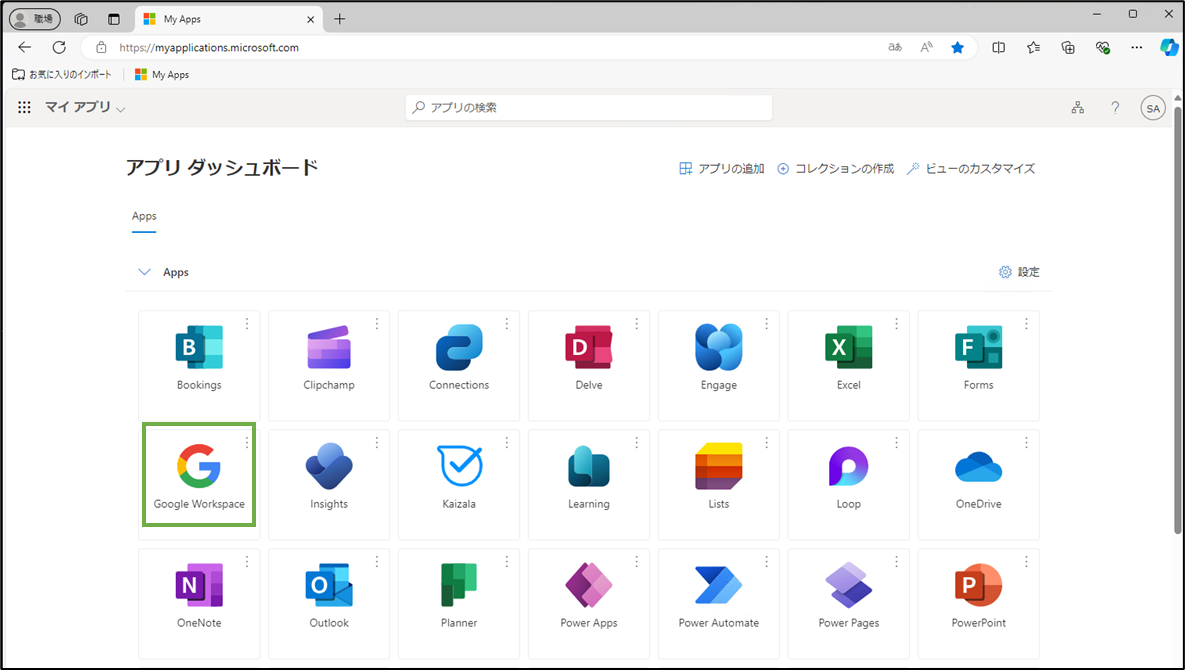This screenshot has width=1185, height=670.
Task: Open the more options menu on Forms tile
Action: pos(1026,323)
